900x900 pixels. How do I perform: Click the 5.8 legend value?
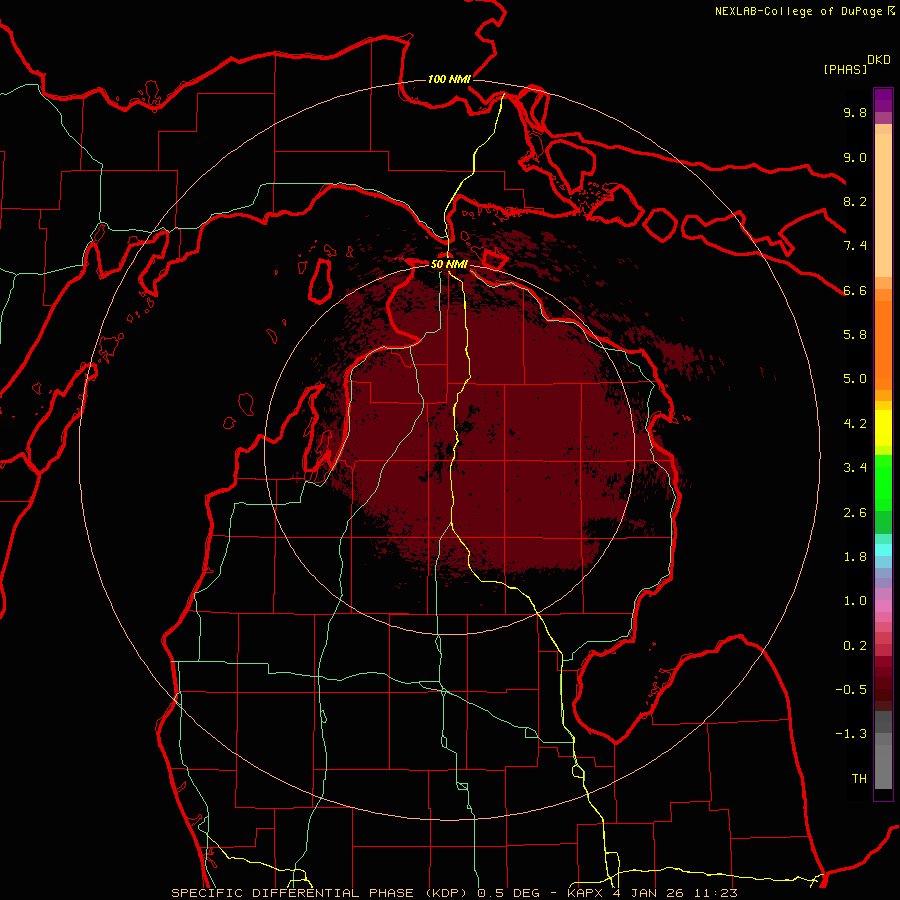[x=855, y=335]
